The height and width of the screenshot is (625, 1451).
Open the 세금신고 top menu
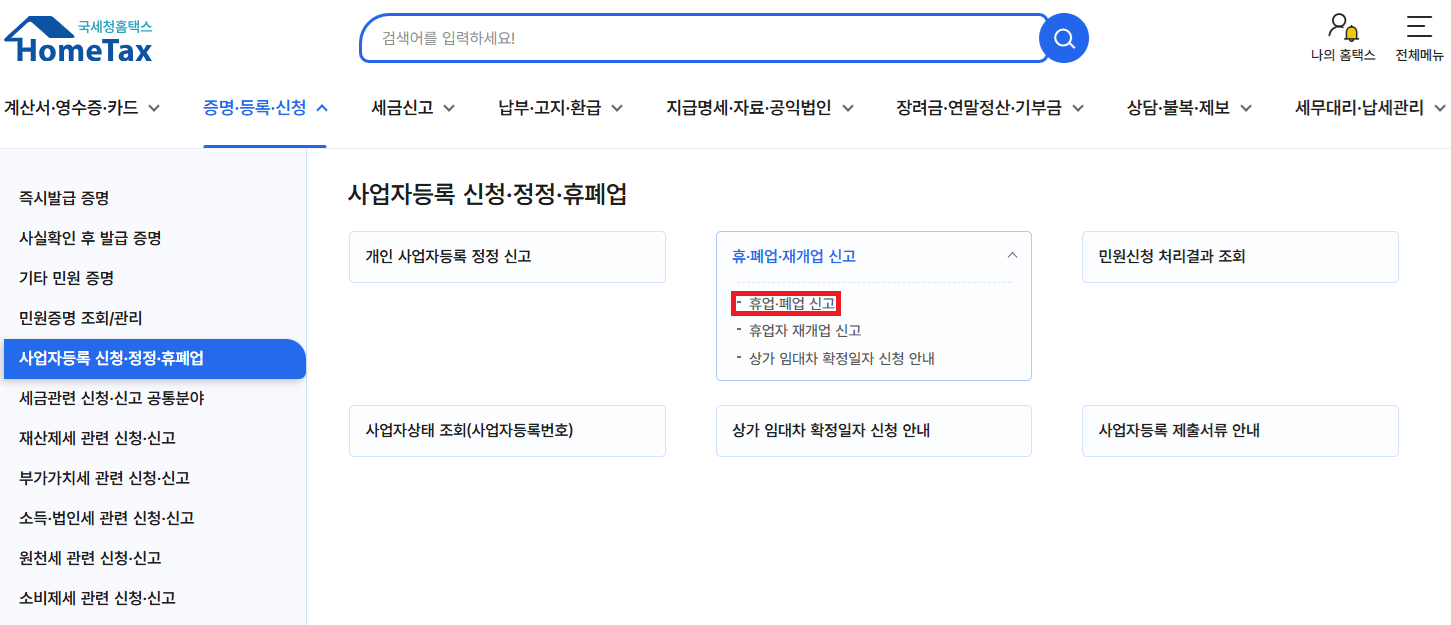[413, 108]
